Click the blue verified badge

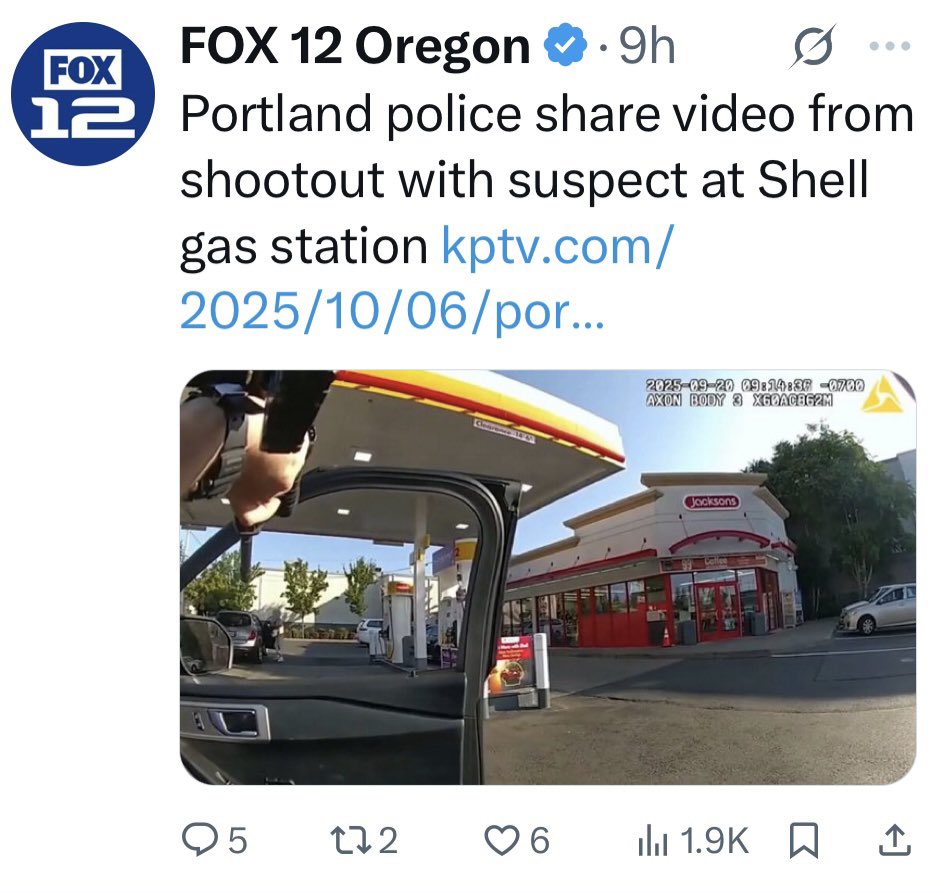(565, 46)
